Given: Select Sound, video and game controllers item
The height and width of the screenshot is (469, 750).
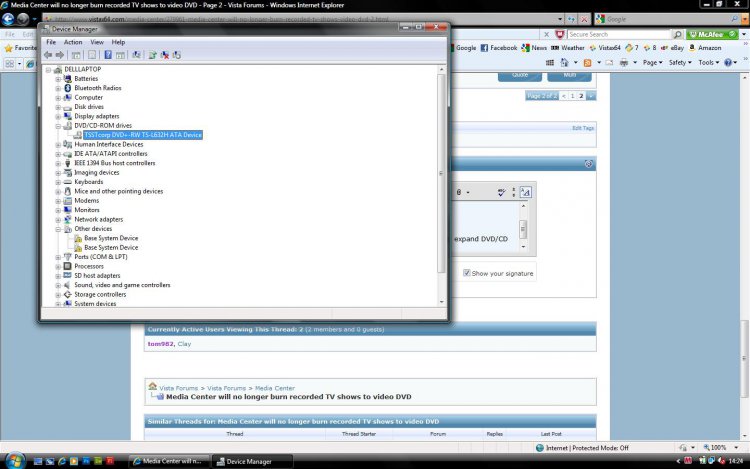Looking at the screenshot, I should pos(122,285).
